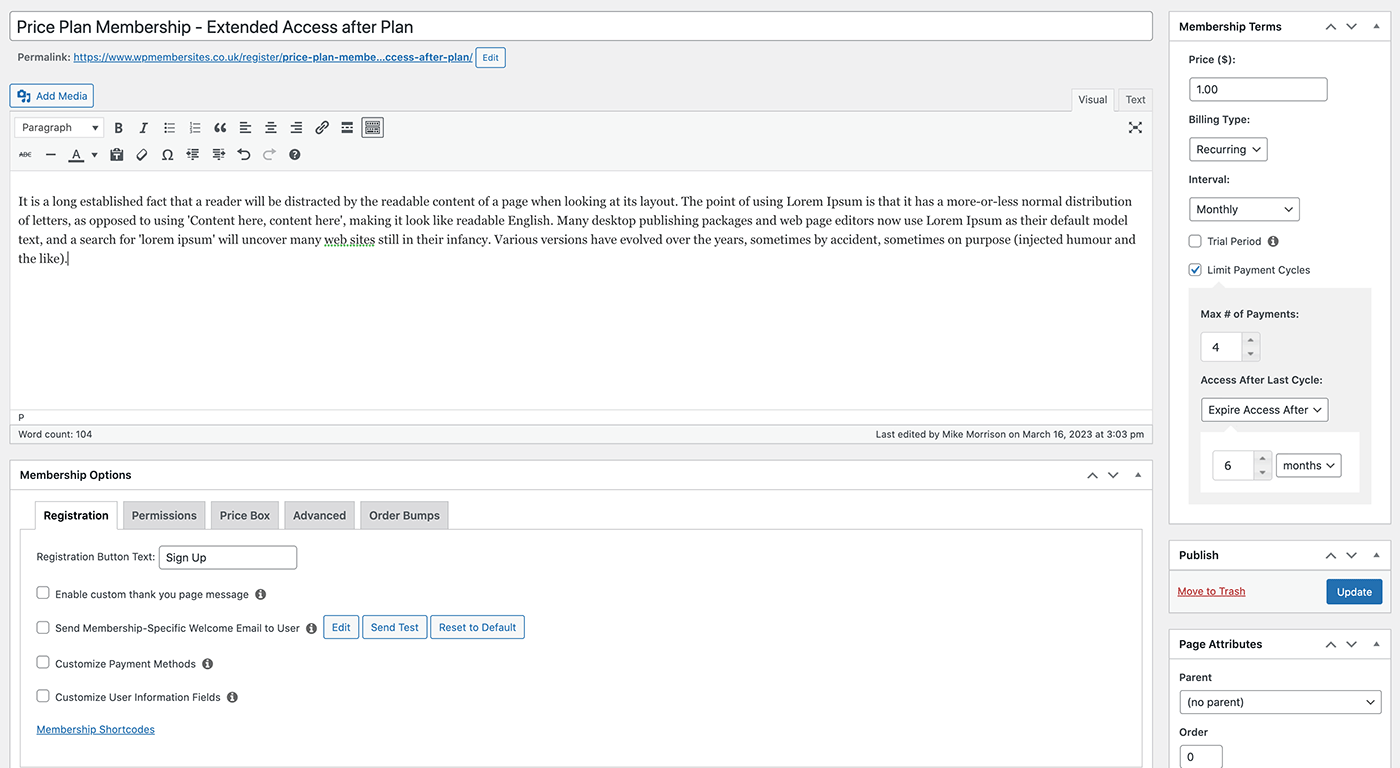Insert a blockquote
Viewport: 1400px width, 768px height.
tap(220, 128)
